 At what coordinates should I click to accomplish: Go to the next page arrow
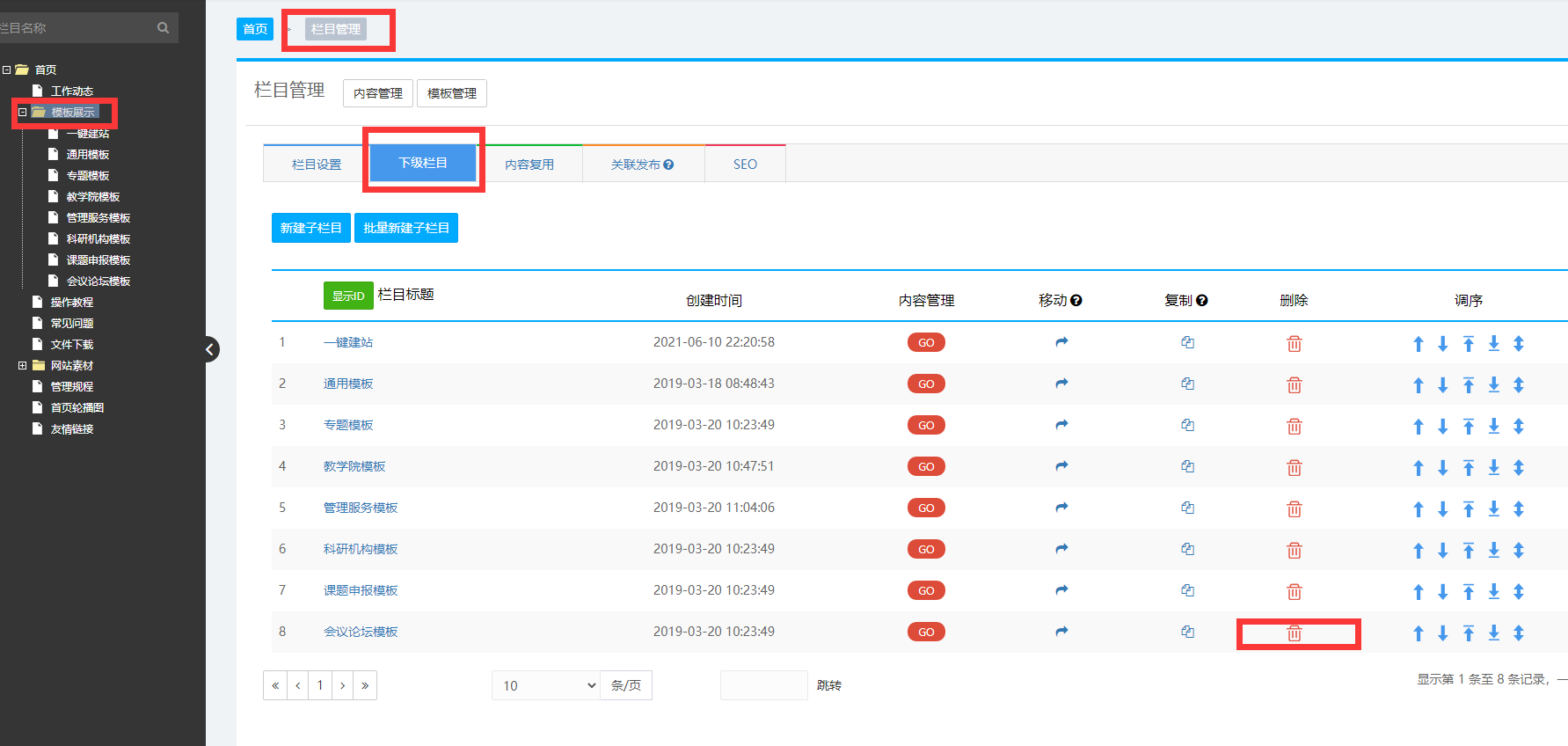[x=343, y=685]
